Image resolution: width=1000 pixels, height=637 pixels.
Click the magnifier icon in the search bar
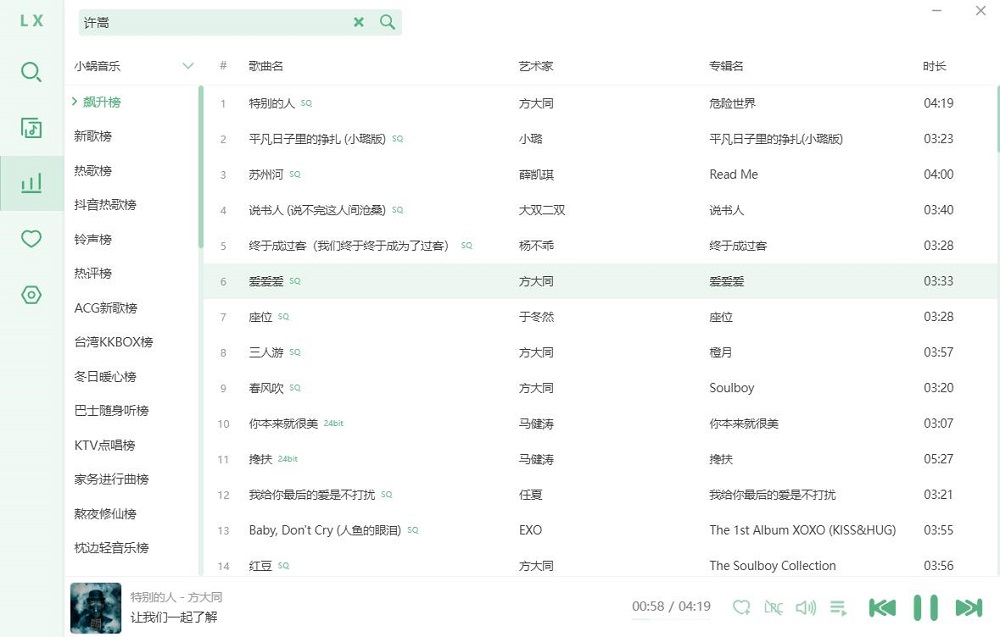click(x=387, y=21)
